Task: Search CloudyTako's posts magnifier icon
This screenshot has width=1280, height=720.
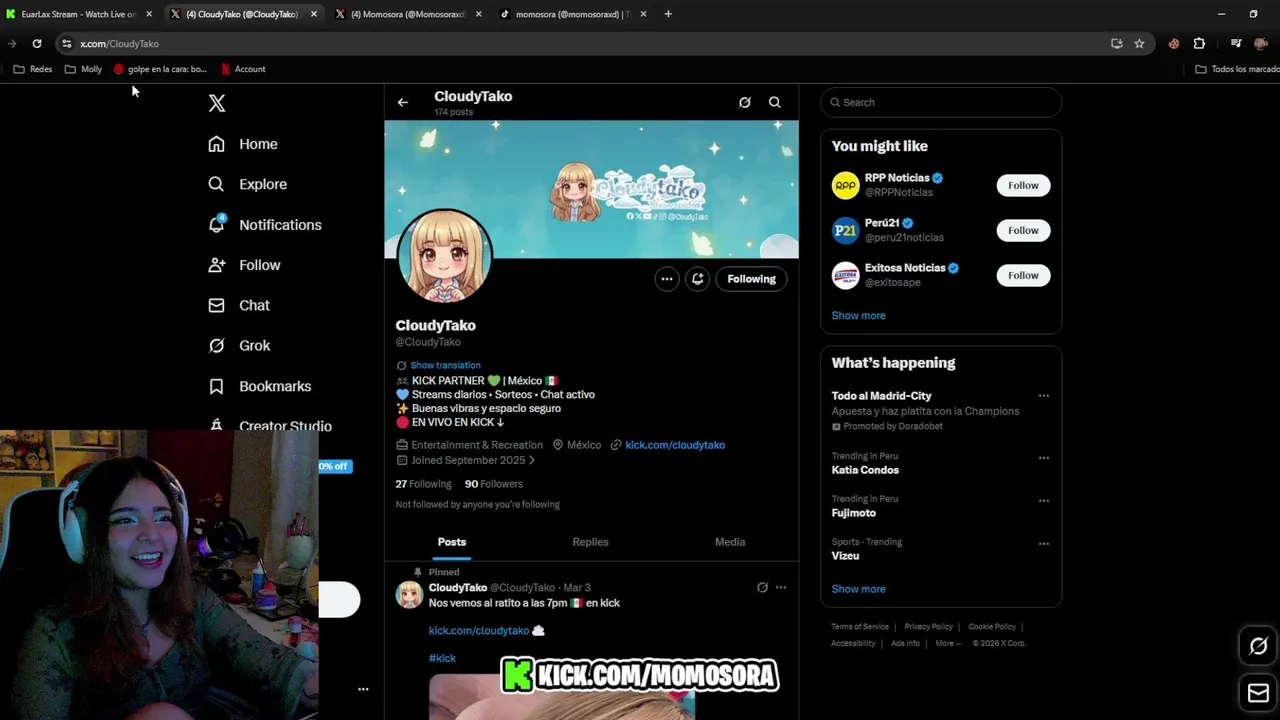Action: coord(775,102)
